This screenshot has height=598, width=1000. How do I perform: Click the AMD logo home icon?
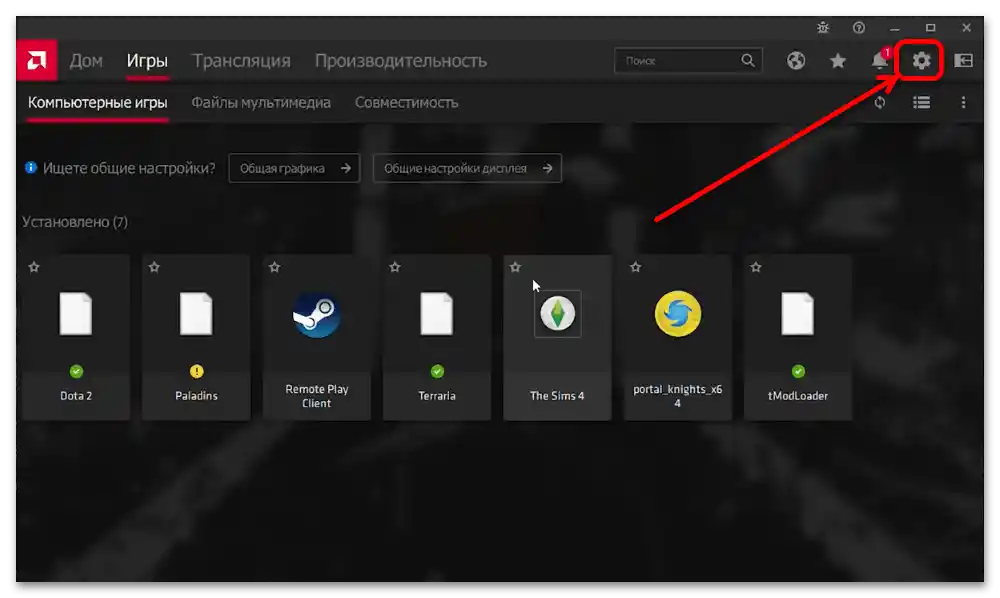pos(36,61)
